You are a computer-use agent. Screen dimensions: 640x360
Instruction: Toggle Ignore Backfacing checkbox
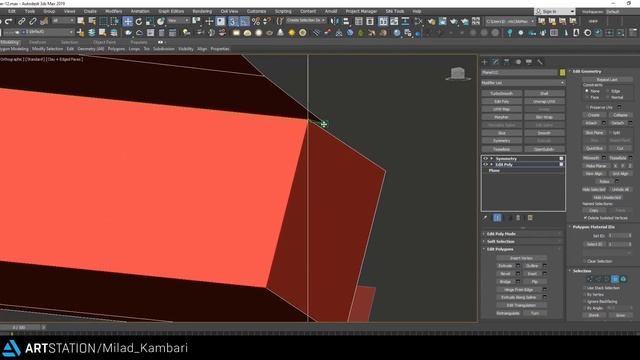coord(584,302)
